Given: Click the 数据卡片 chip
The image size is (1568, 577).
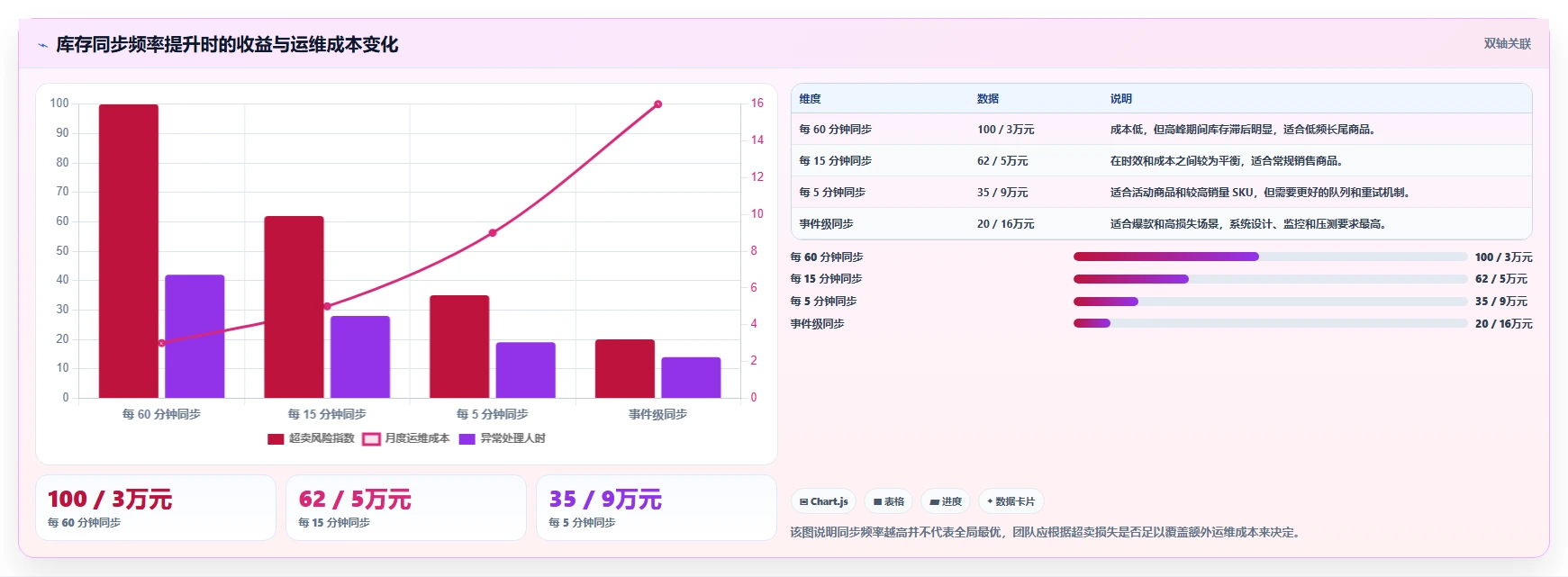Looking at the screenshot, I should point(1011,501).
